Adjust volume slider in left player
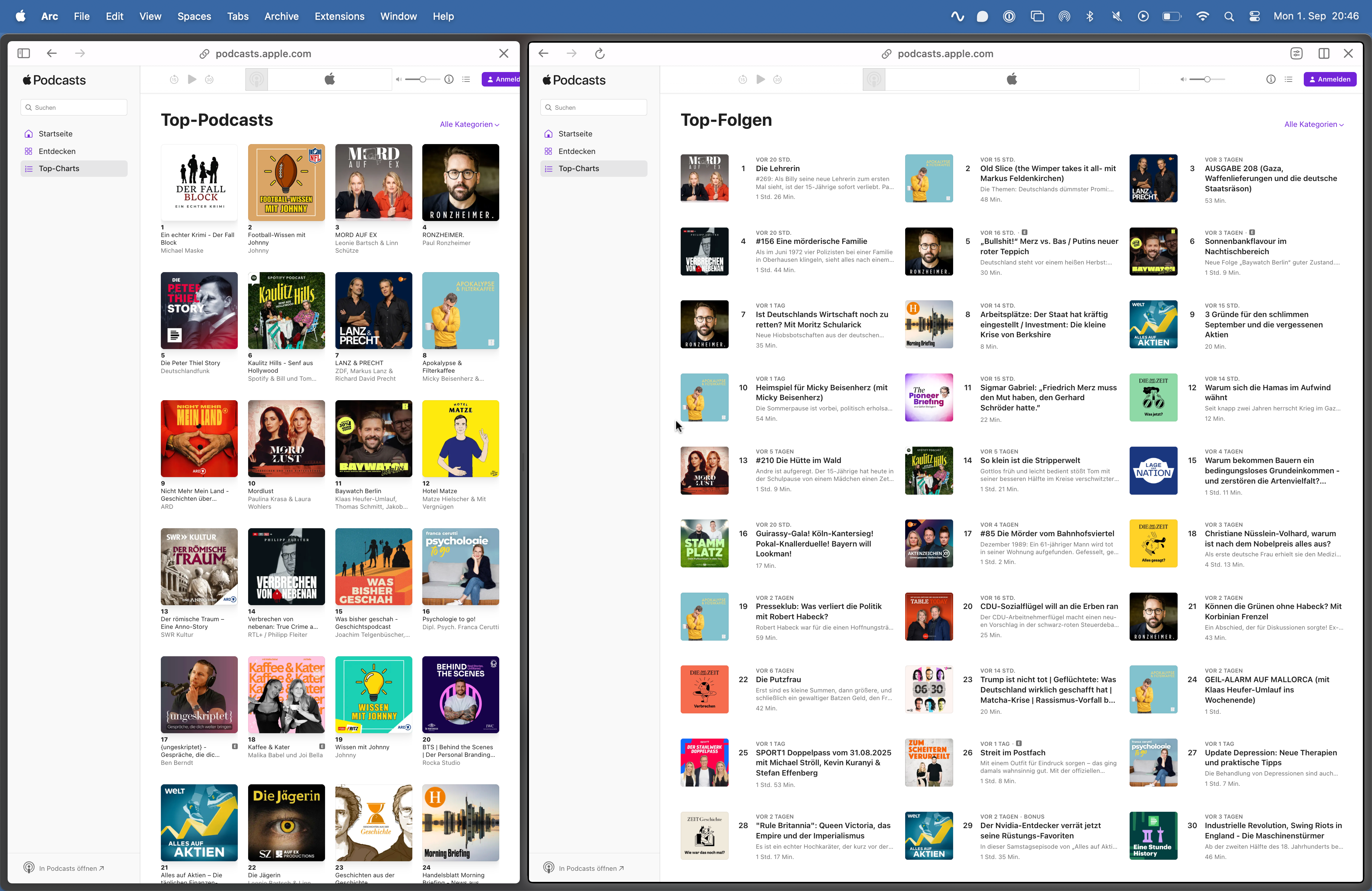 click(x=423, y=79)
